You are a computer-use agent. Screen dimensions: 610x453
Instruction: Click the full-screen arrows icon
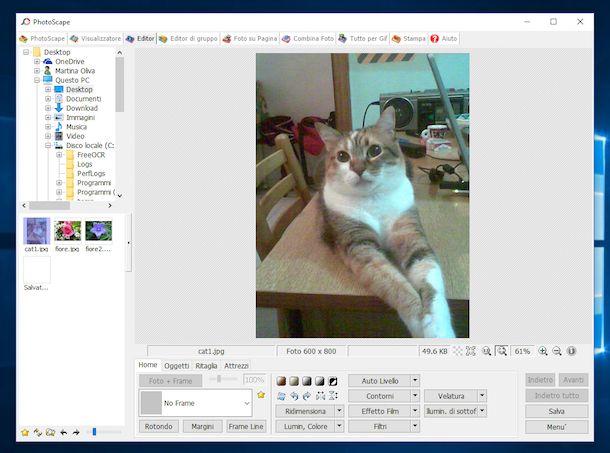pos(471,351)
